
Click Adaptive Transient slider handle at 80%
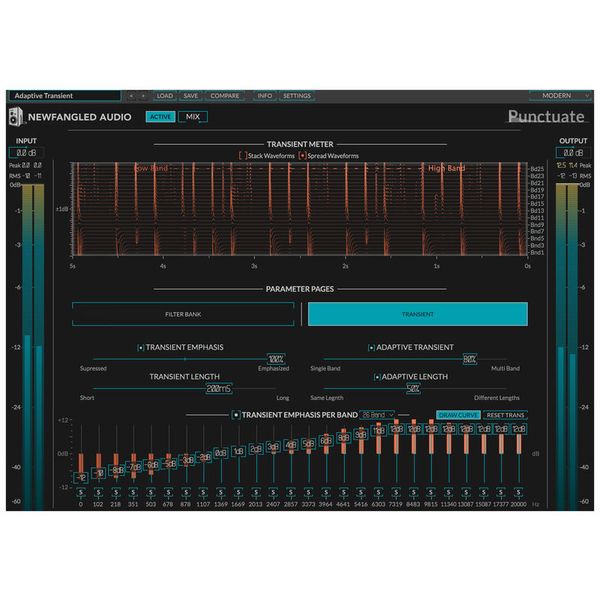(470, 359)
